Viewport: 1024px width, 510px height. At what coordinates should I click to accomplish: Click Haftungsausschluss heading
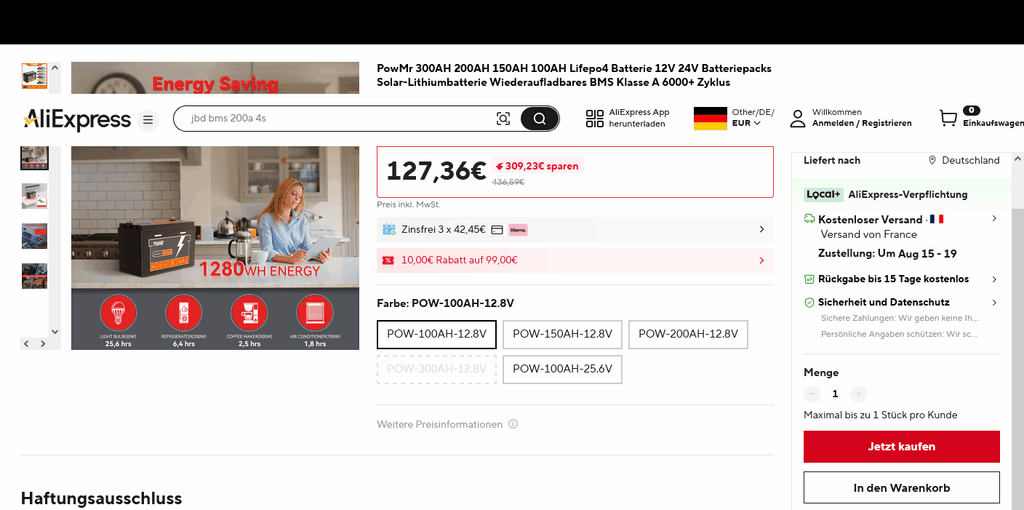[101, 498]
